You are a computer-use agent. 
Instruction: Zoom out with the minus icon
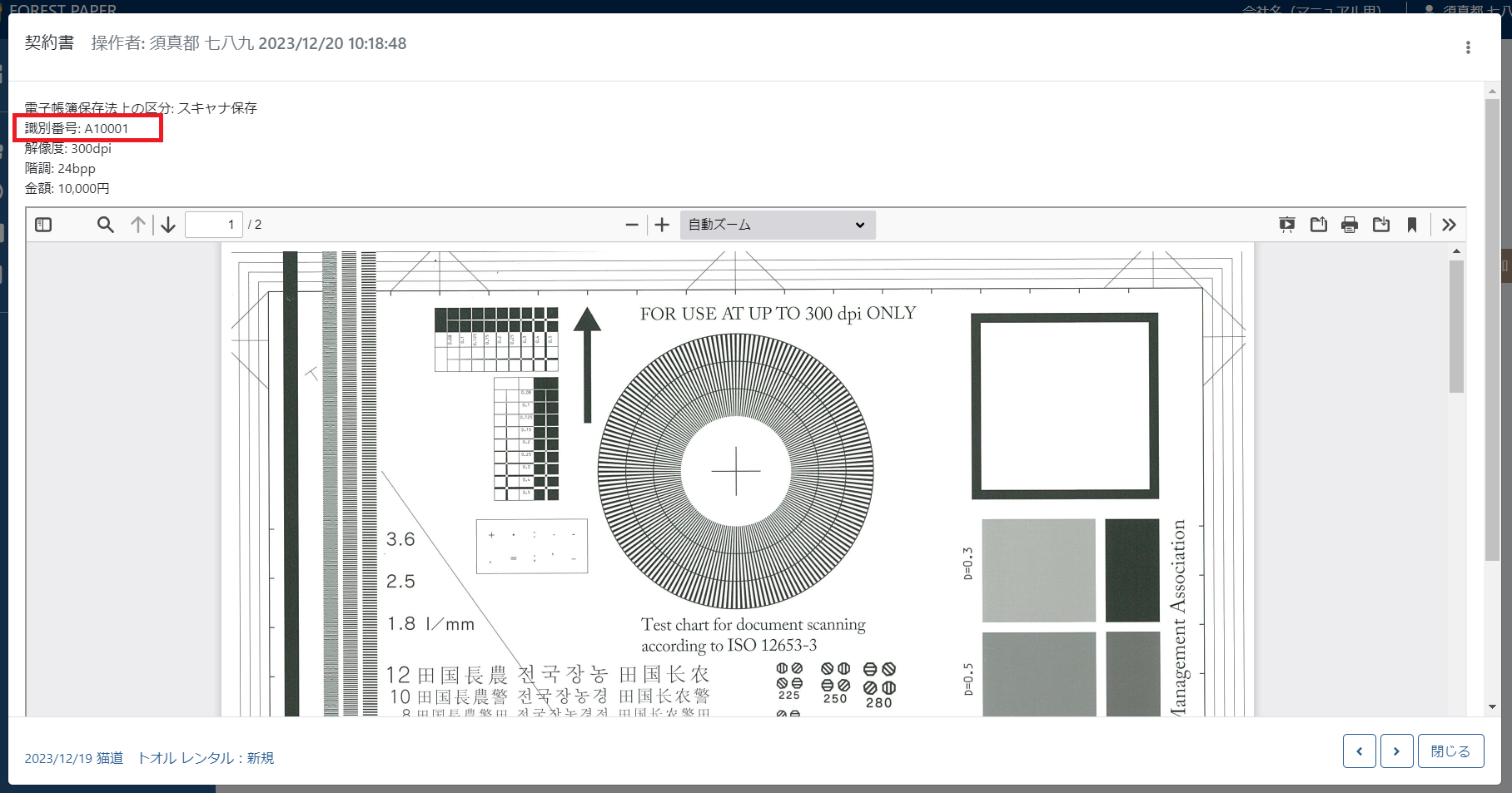pos(632,225)
